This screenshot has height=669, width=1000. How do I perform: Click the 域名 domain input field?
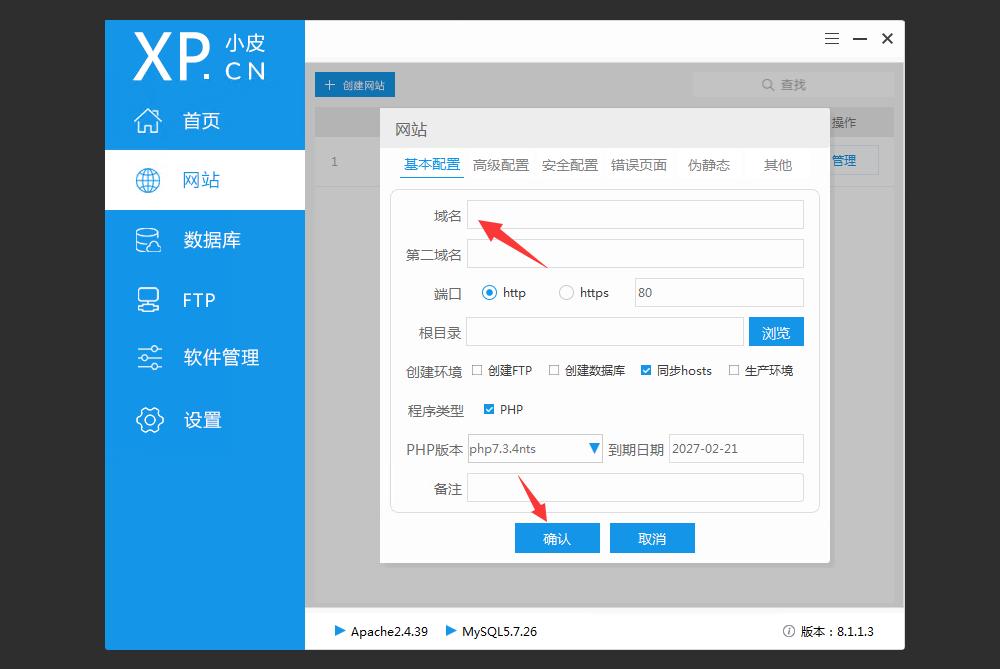[x=637, y=214]
